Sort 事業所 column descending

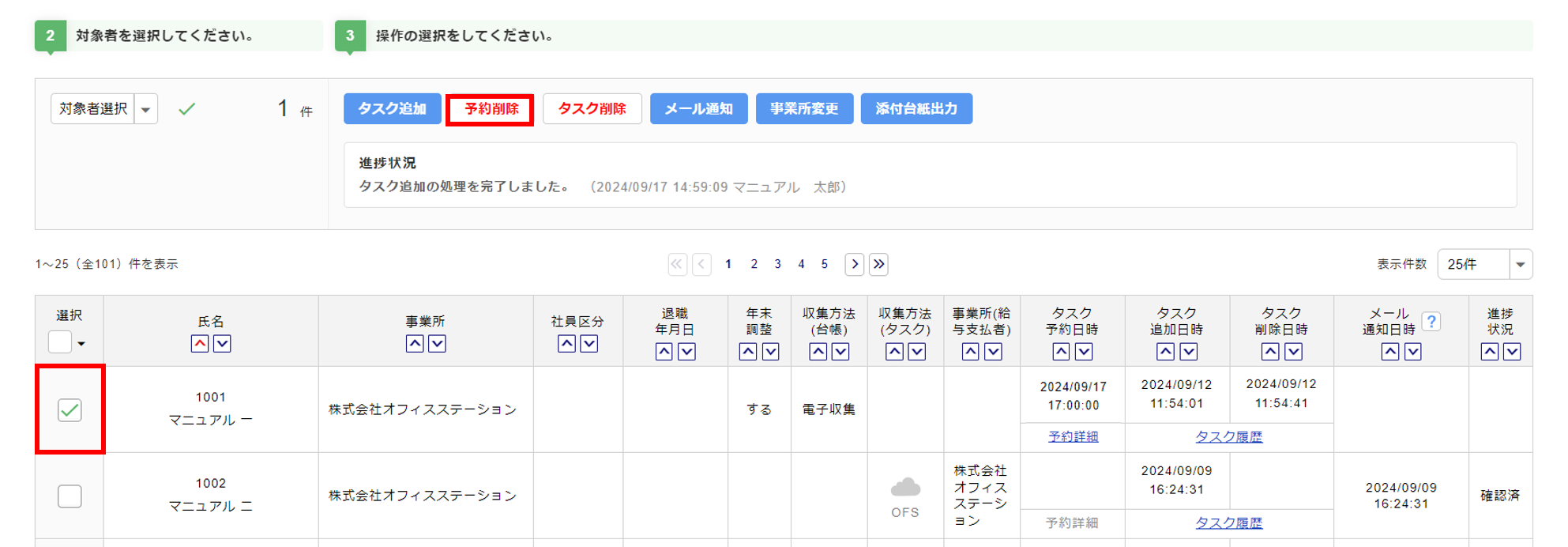coord(437,344)
